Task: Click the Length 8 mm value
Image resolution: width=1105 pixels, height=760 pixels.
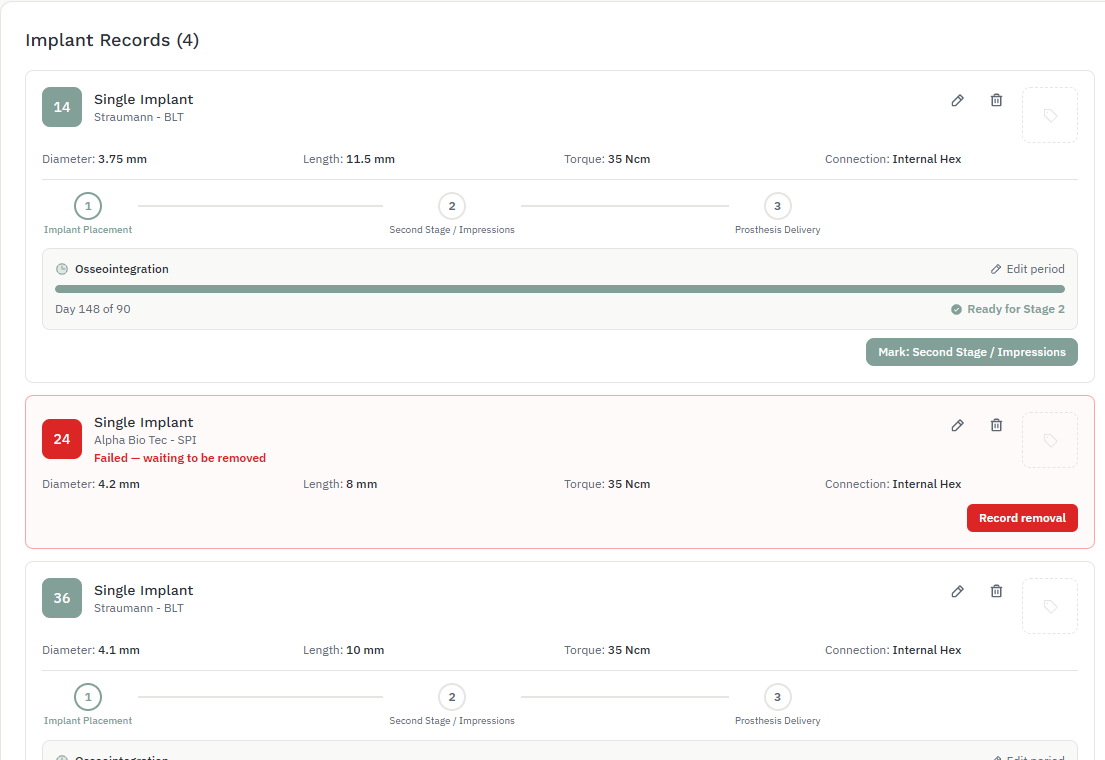Action: [x=362, y=484]
